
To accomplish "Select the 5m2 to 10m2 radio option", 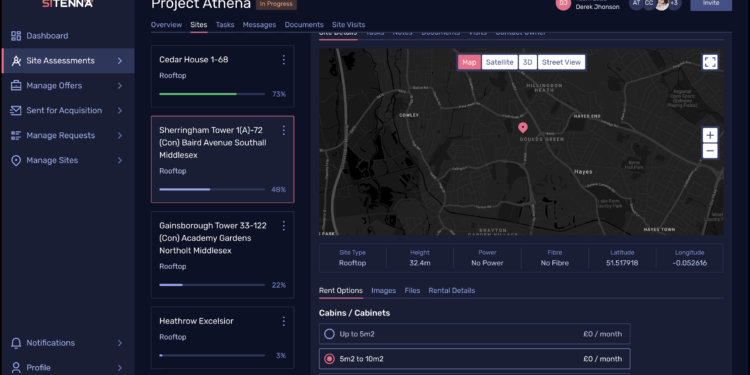I will [329, 359].
